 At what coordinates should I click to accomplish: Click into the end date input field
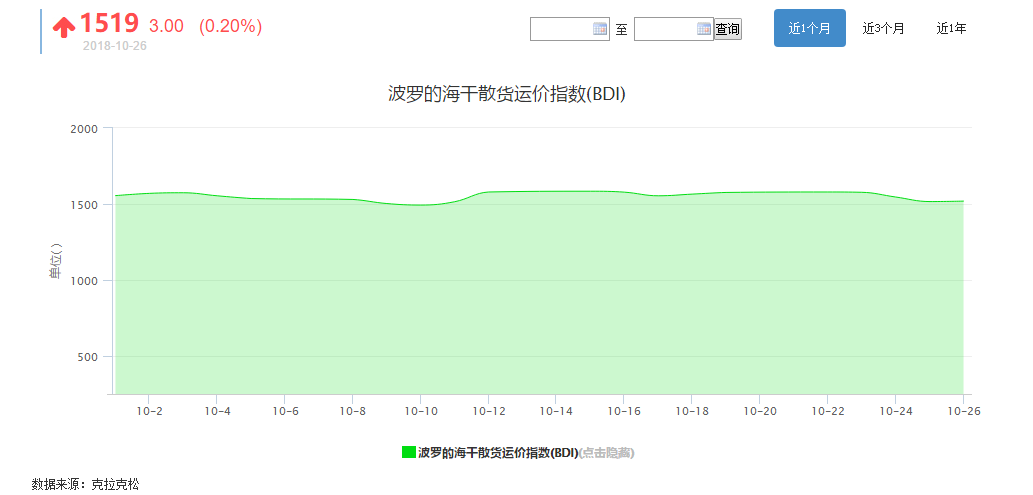[673, 28]
